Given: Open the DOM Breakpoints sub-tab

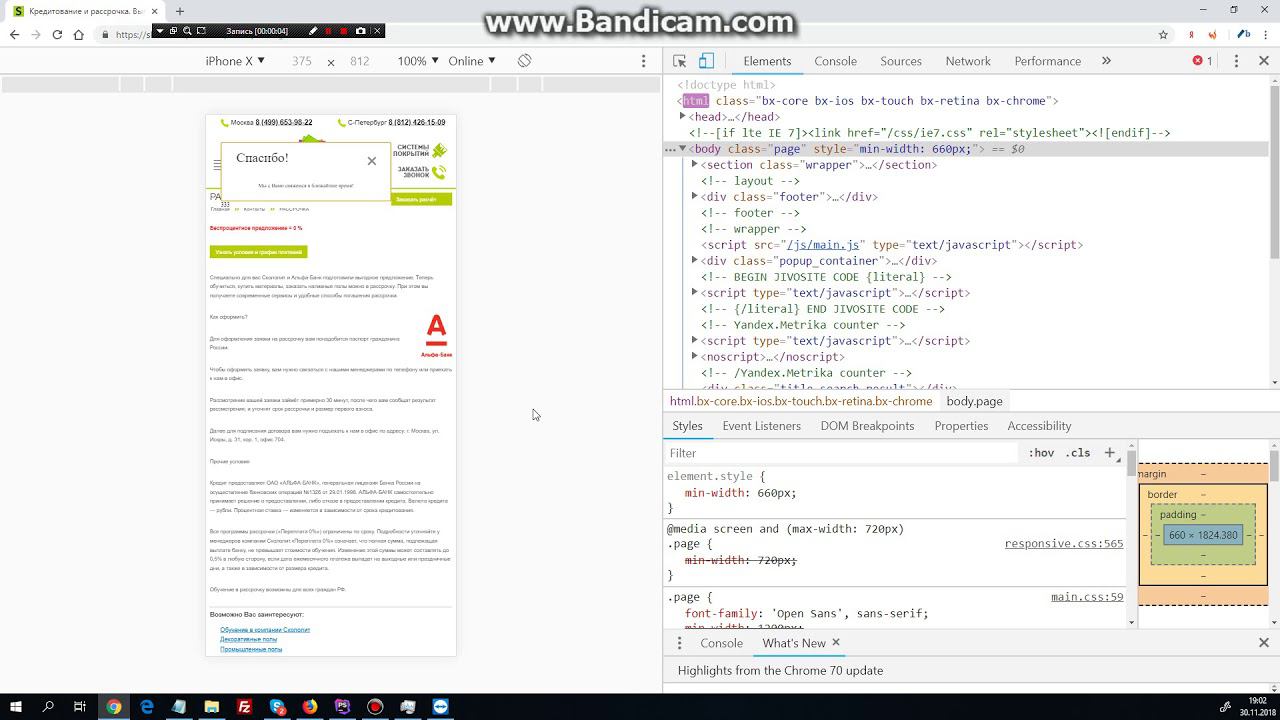Looking at the screenshot, I should [867, 426].
